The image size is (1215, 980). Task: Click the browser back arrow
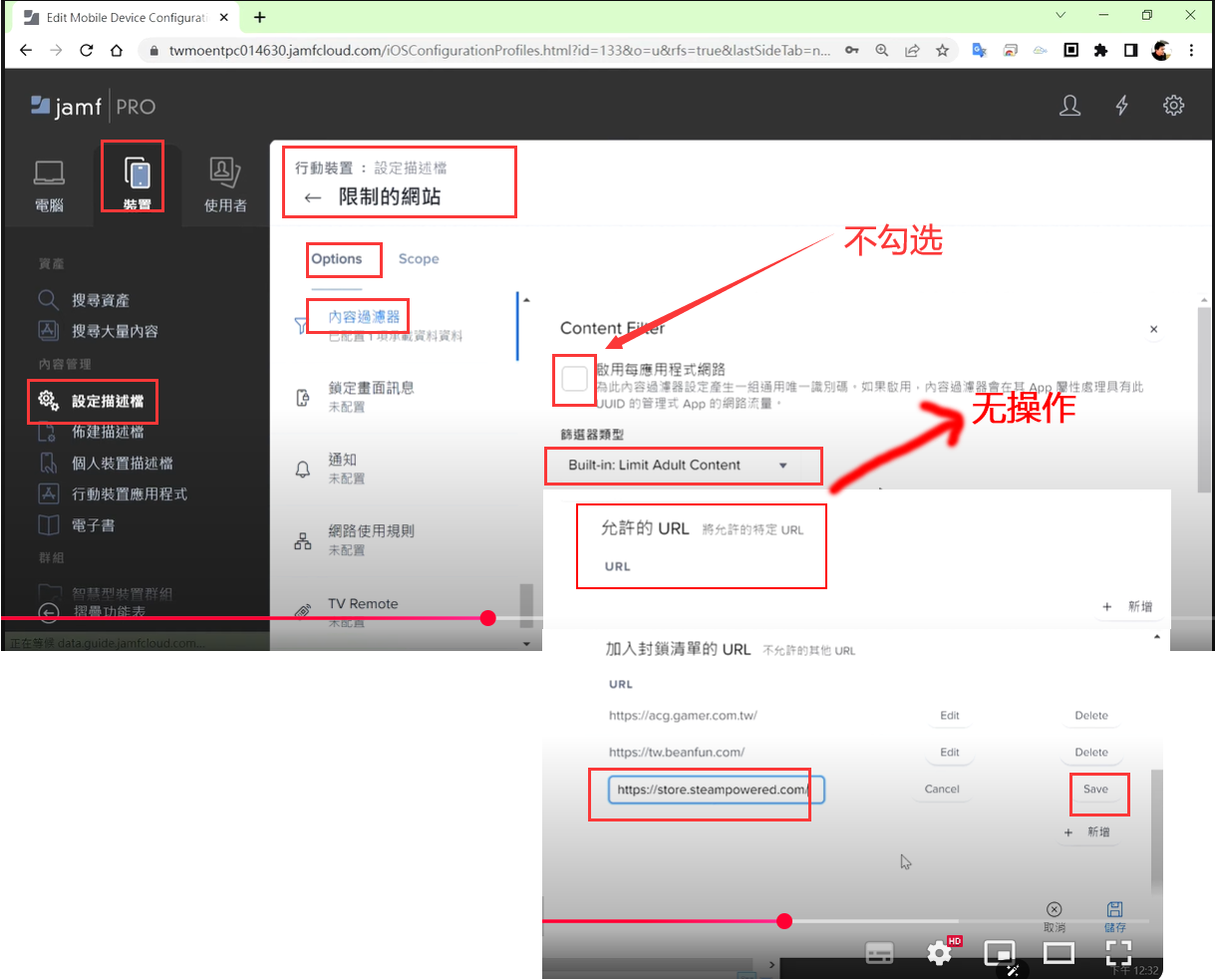pyautogui.click(x=26, y=50)
